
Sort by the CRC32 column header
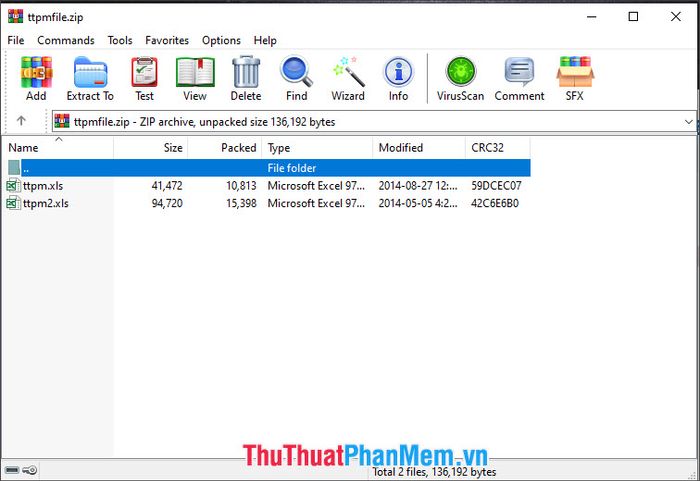tap(498, 147)
